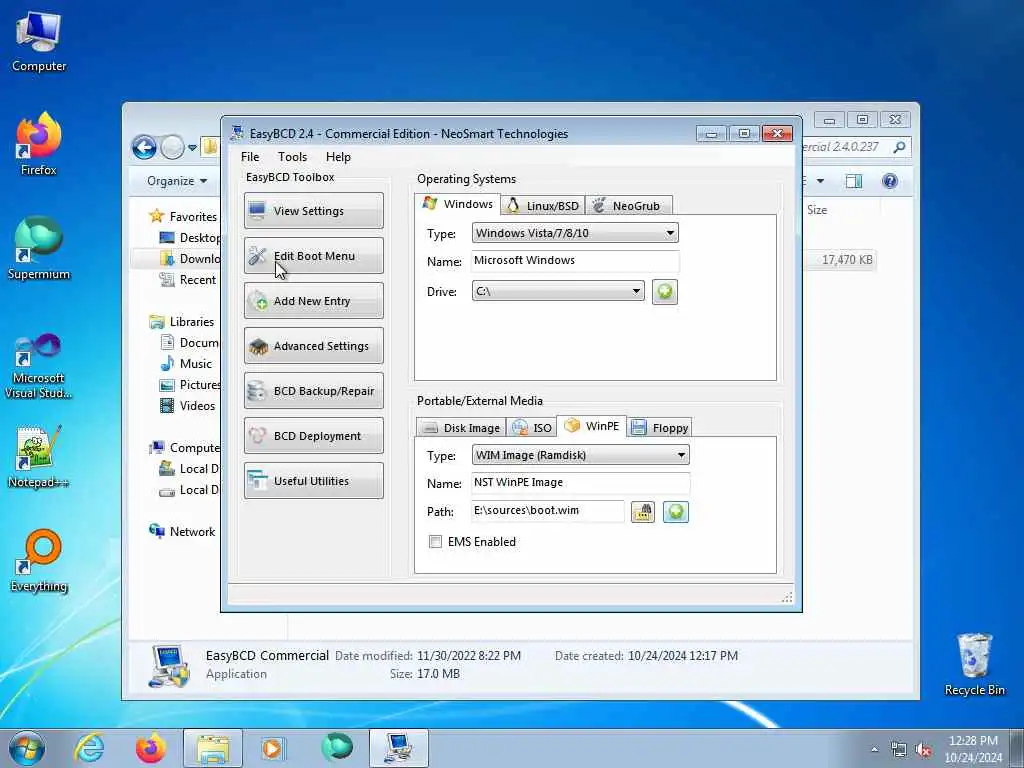Click the Forward arrow in Explorer window
Image resolution: width=1024 pixels, height=768 pixels.
click(x=172, y=148)
